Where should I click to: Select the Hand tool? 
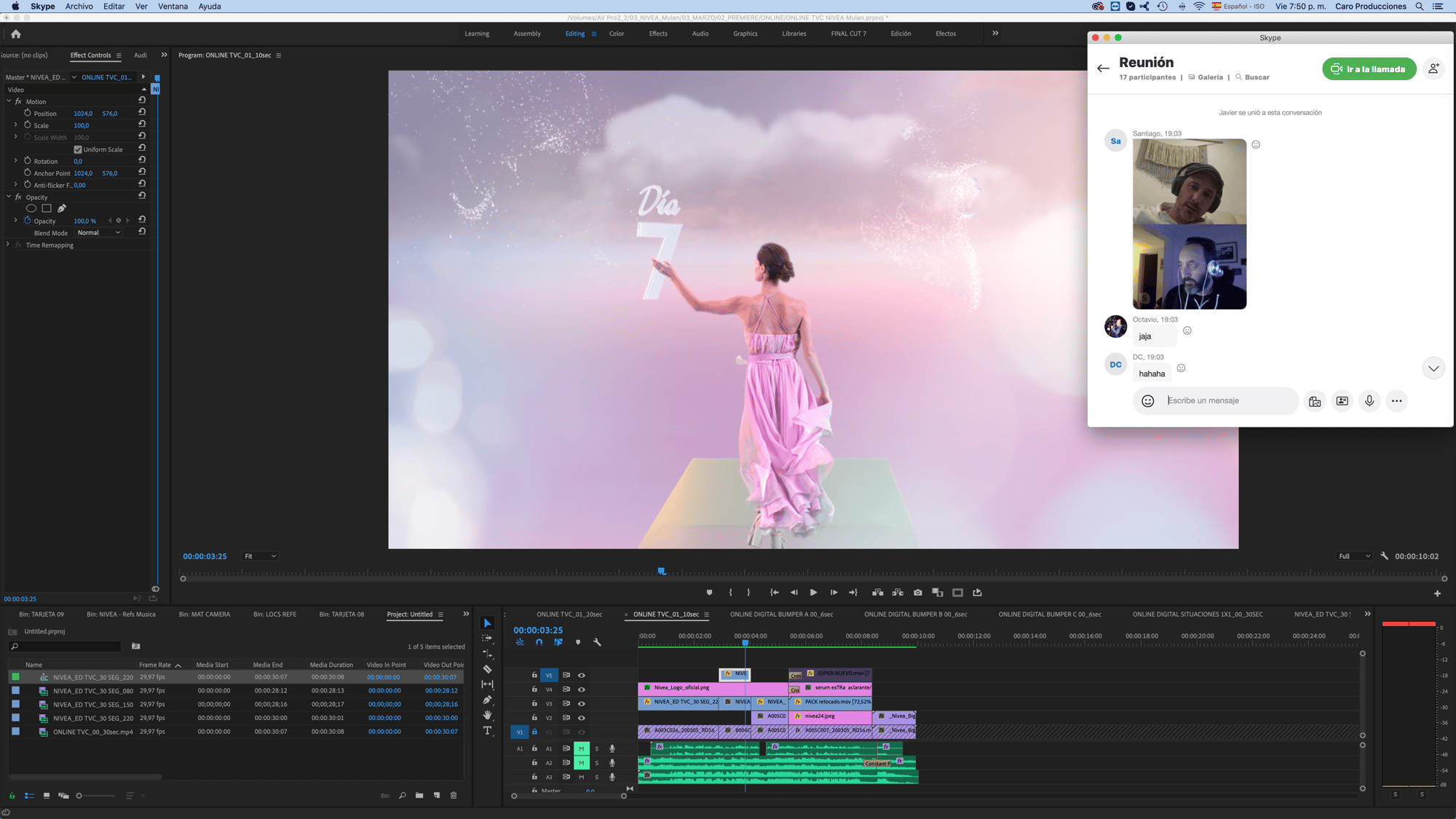(x=487, y=715)
